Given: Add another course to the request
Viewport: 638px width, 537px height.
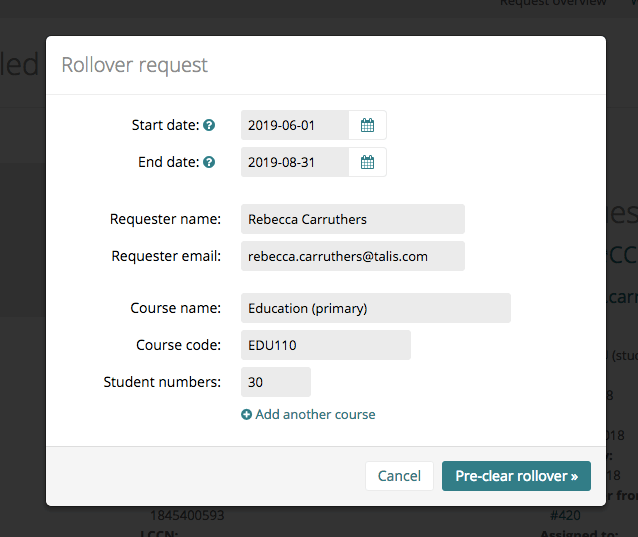Looking at the screenshot, I should pos(308,415).
